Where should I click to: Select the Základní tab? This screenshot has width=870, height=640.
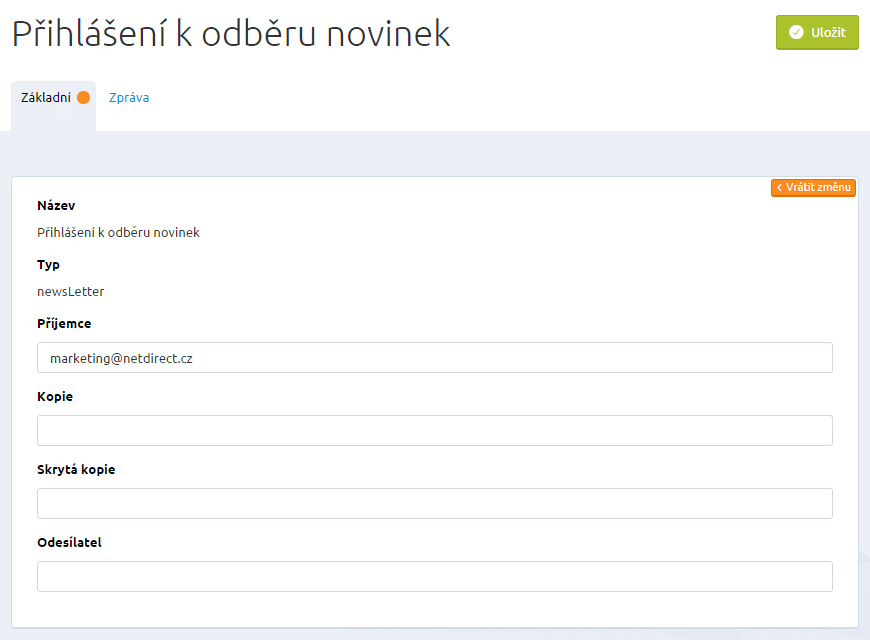tap(53, 105)
